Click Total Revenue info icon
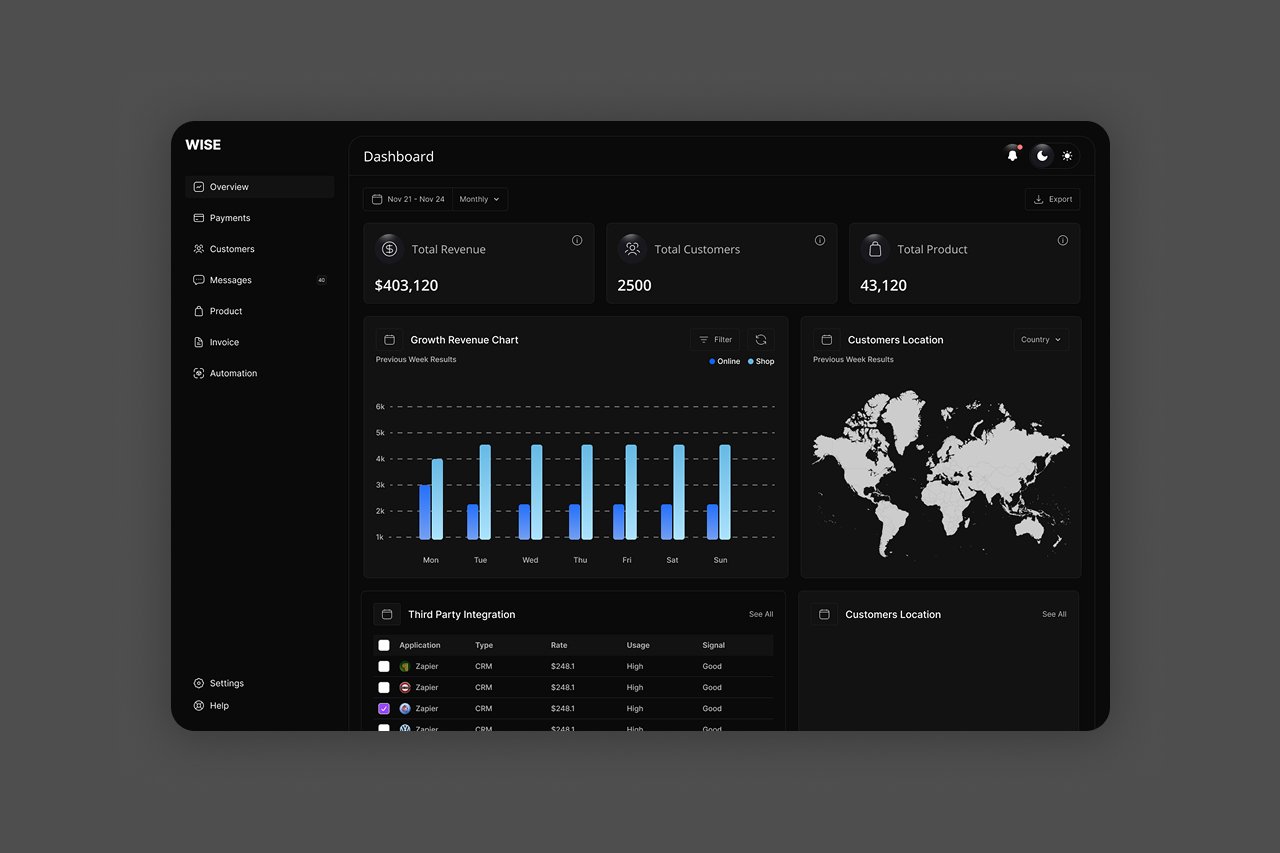Viewport: 1280px width, 853px height. click(577, 240)
